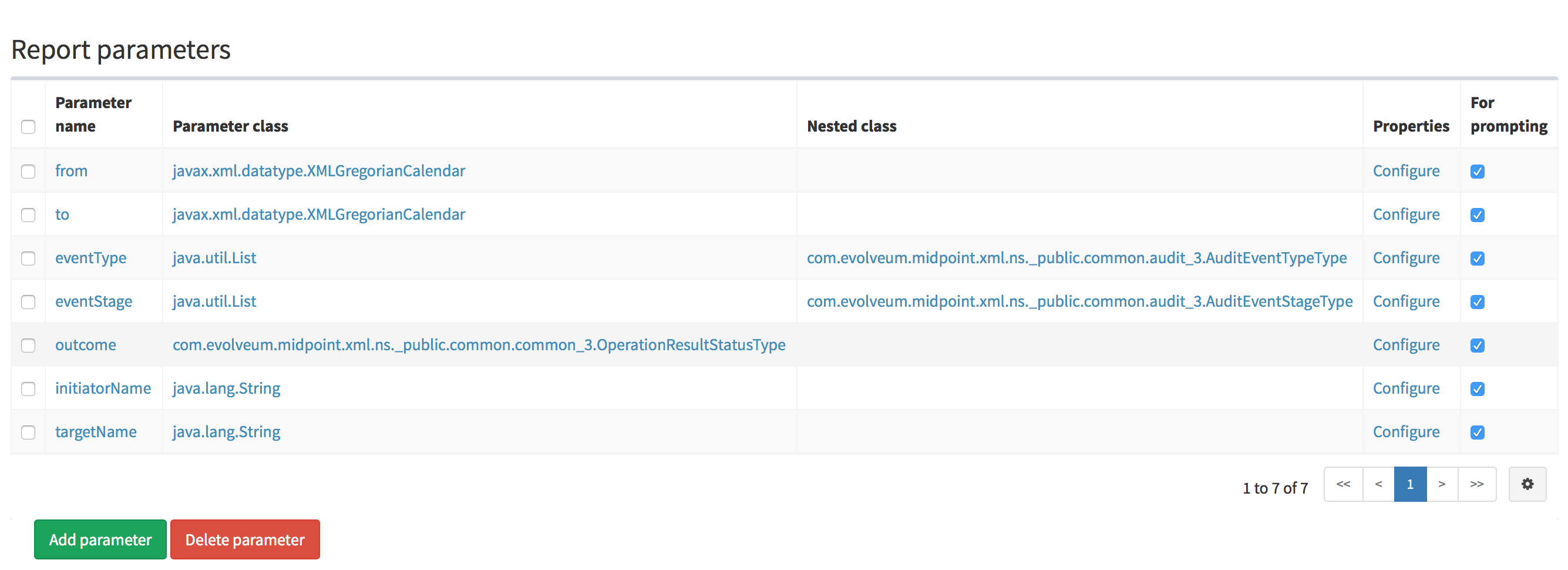
Task: Toggle For prompting for initiatorName
Action: point(1478,389)
